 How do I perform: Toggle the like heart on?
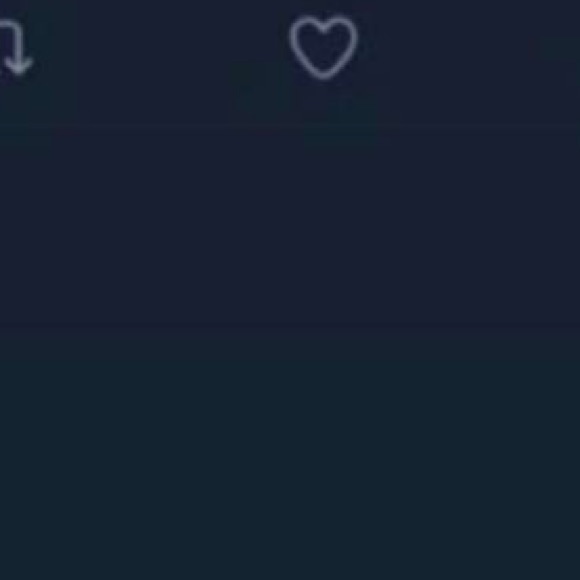pyautogui.click(x=324, y=48)
